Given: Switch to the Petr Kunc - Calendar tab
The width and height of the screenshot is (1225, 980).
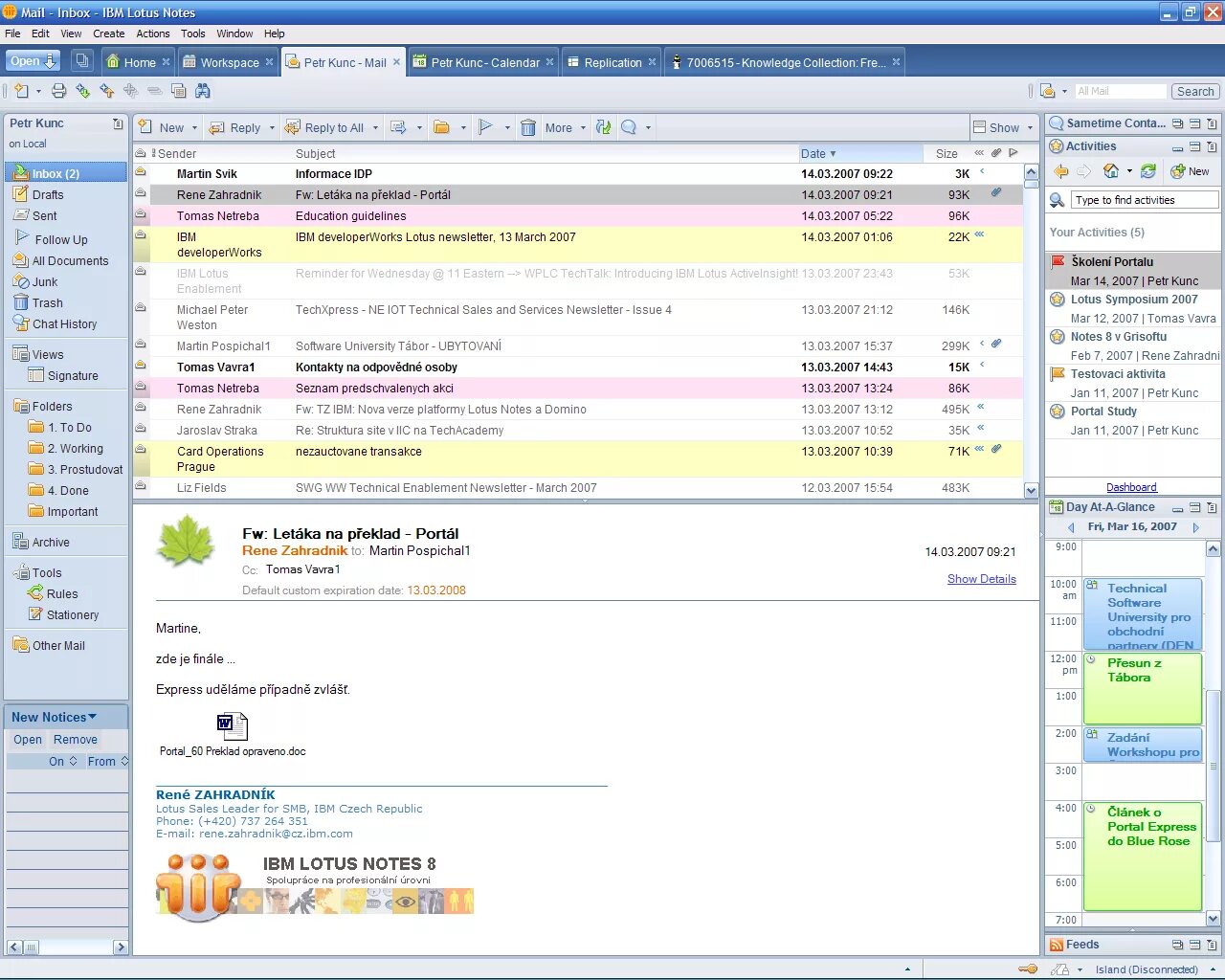Looking at the screenshot, I should pyautogui.click(x=483, y=62).
